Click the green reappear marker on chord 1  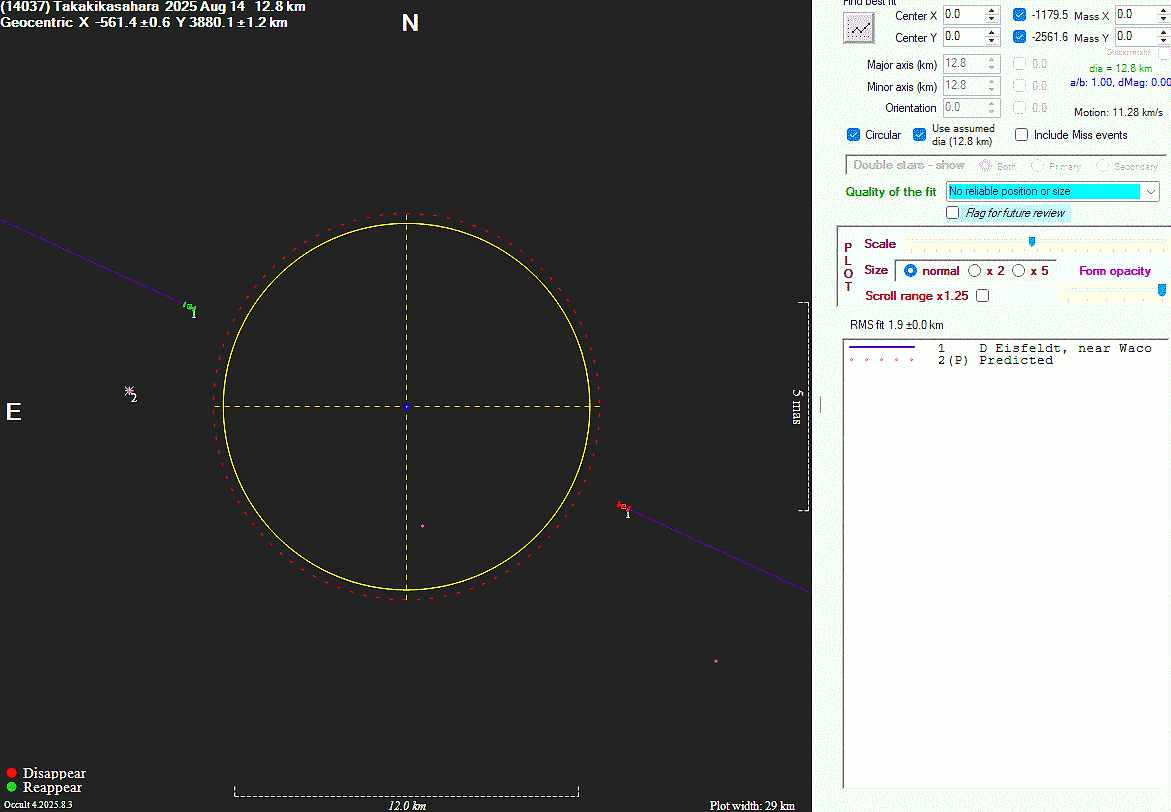189,306
